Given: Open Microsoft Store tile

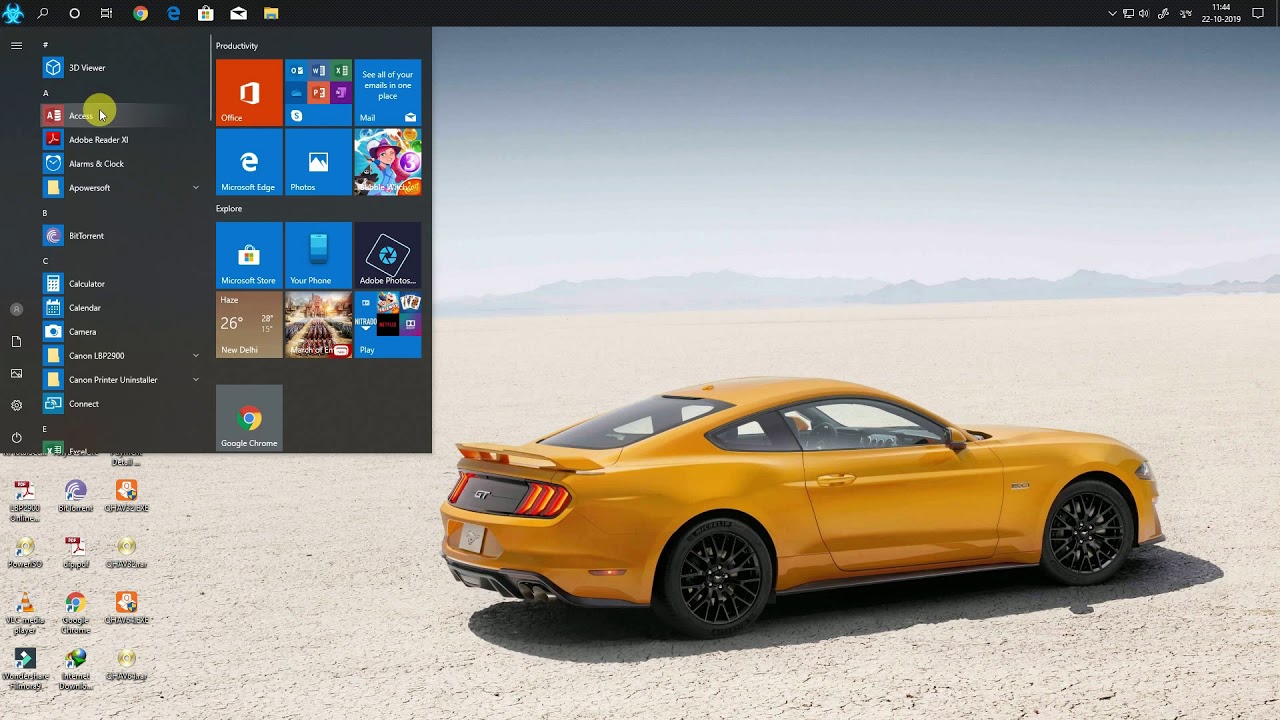Looking at the screenshot, I should pyautogui.click(x=249, y=255).
